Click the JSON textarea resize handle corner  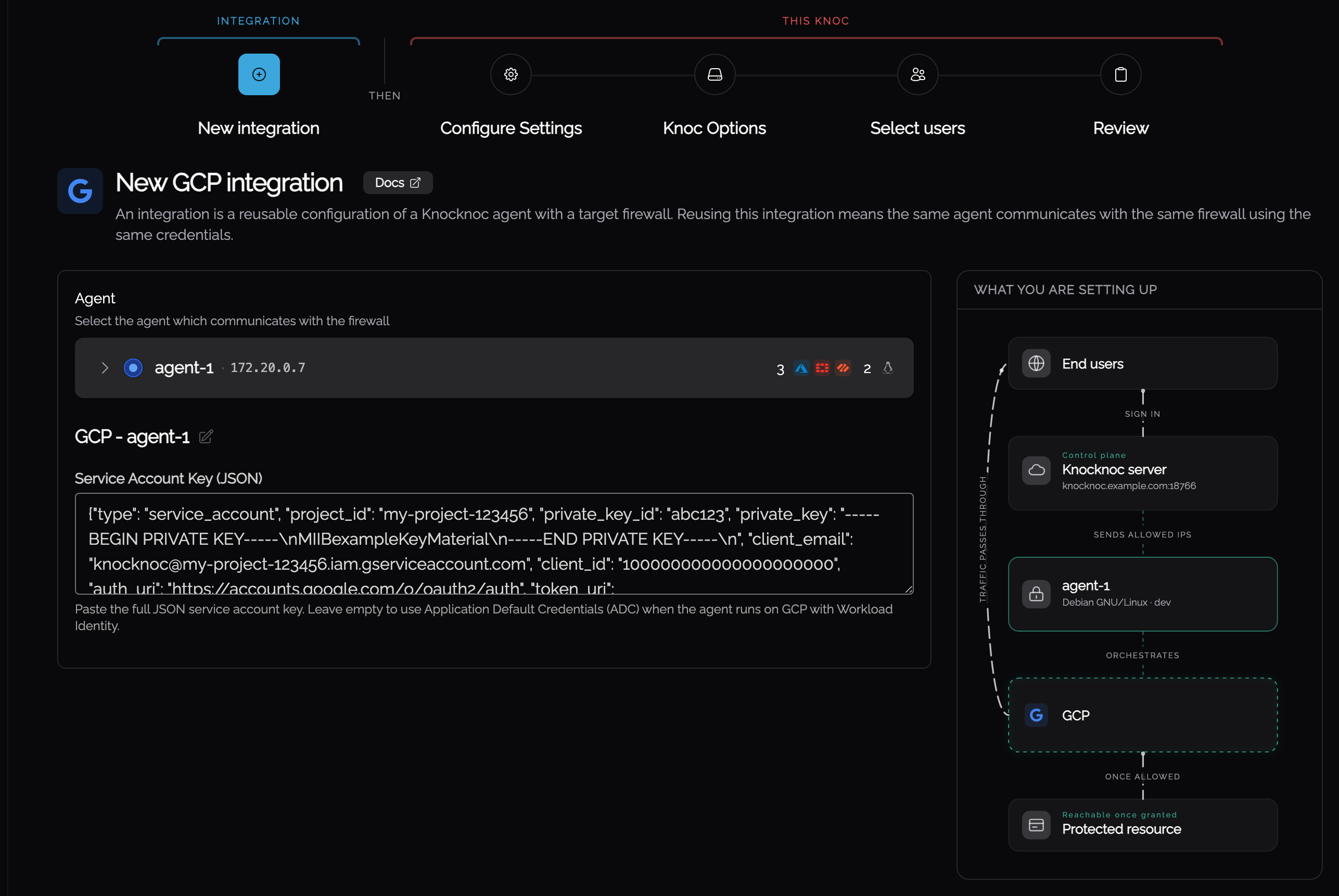pos(909,589)
